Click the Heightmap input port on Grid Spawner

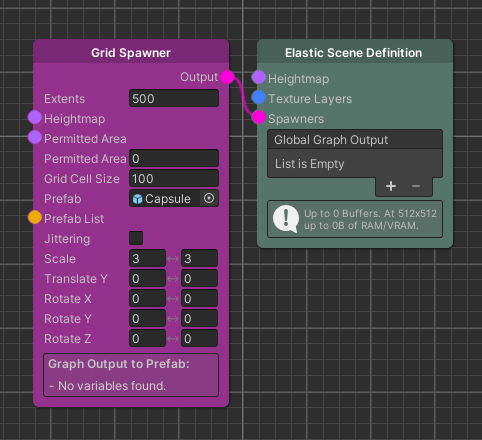(35, 117)
